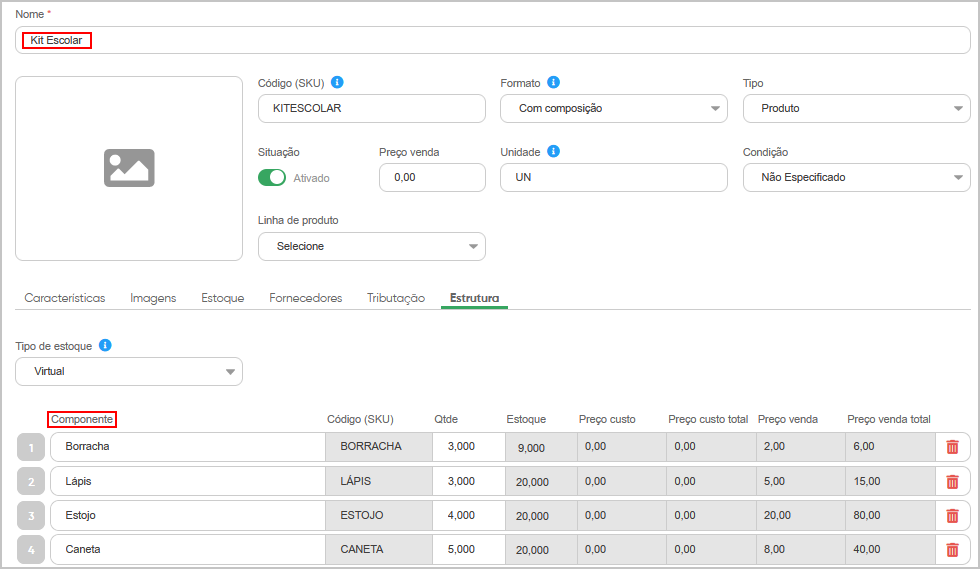Click the product image placeholder
This screenshot has width=980, height=569.
129,168
